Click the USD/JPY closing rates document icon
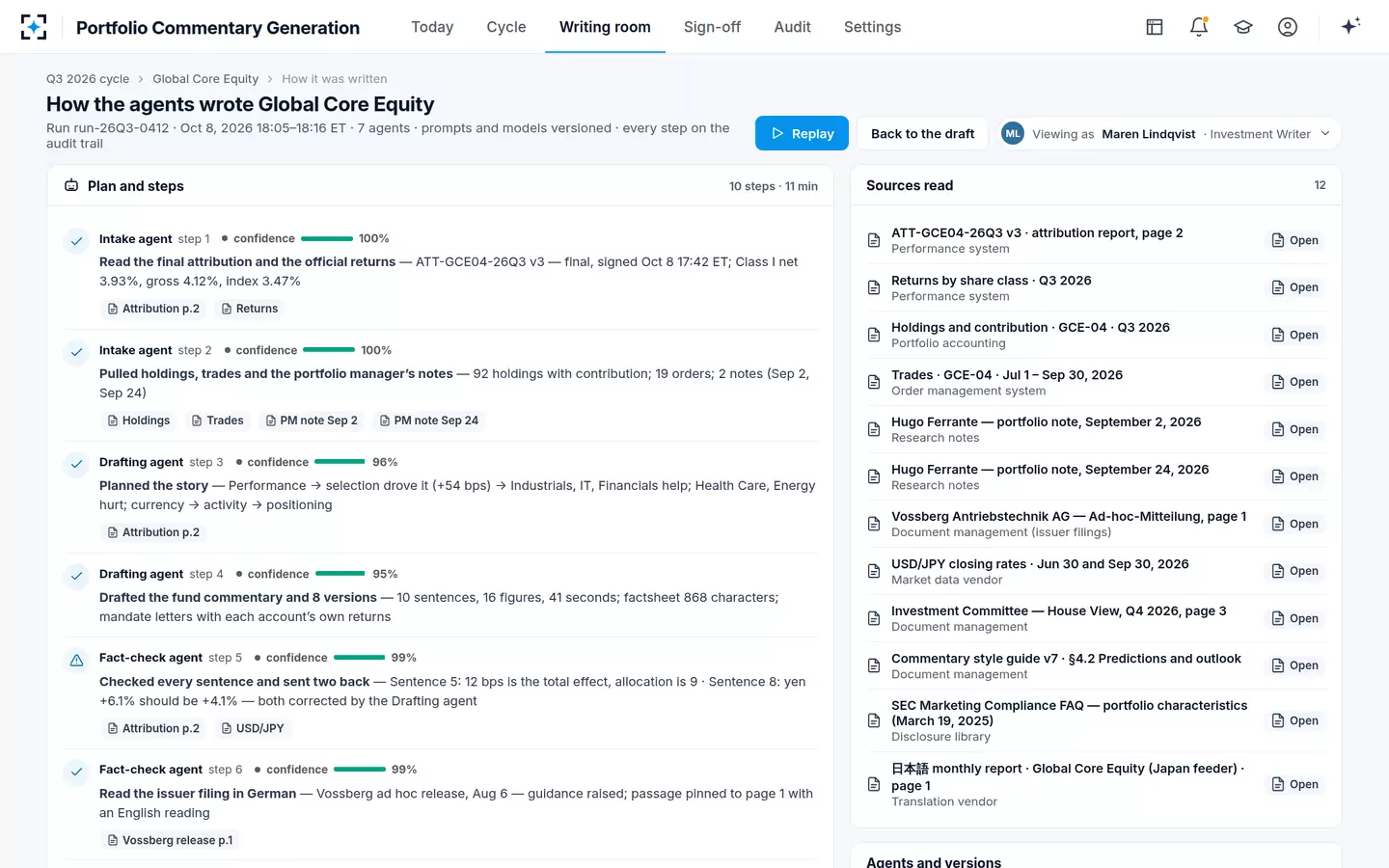The height and width of the screenshot is (868, 1389). coord(874,571)
